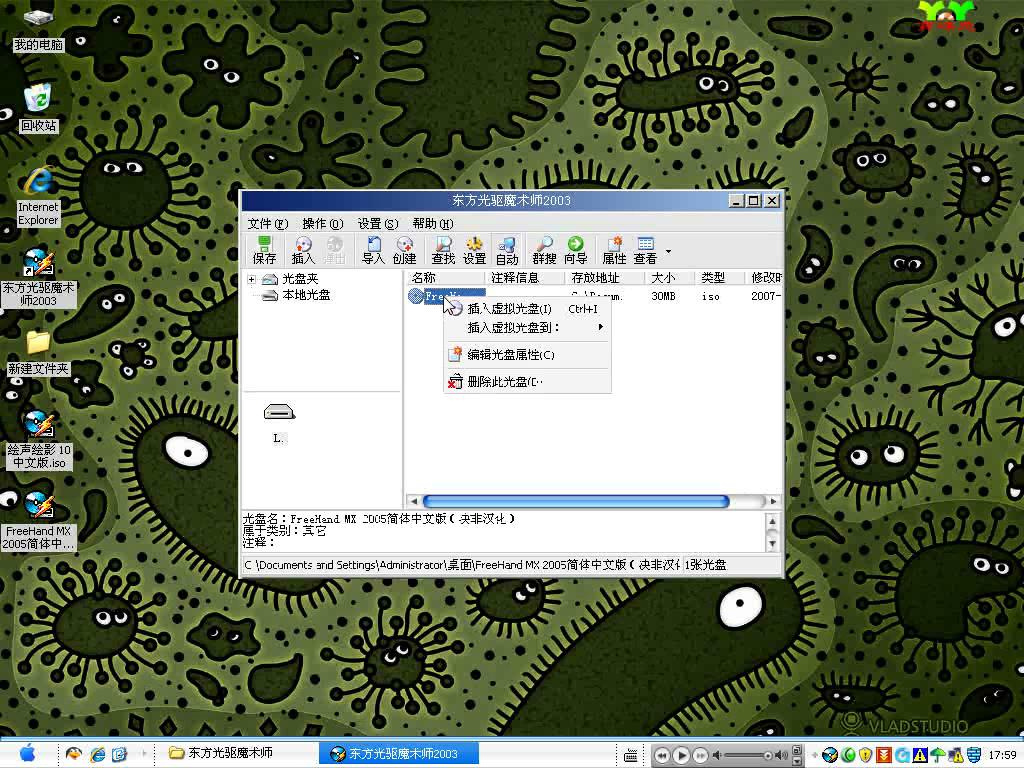This screenshot has height=768, width=1024.
Task: Click the 导入 (Import) toolbar icon
Action: [374, 251]
